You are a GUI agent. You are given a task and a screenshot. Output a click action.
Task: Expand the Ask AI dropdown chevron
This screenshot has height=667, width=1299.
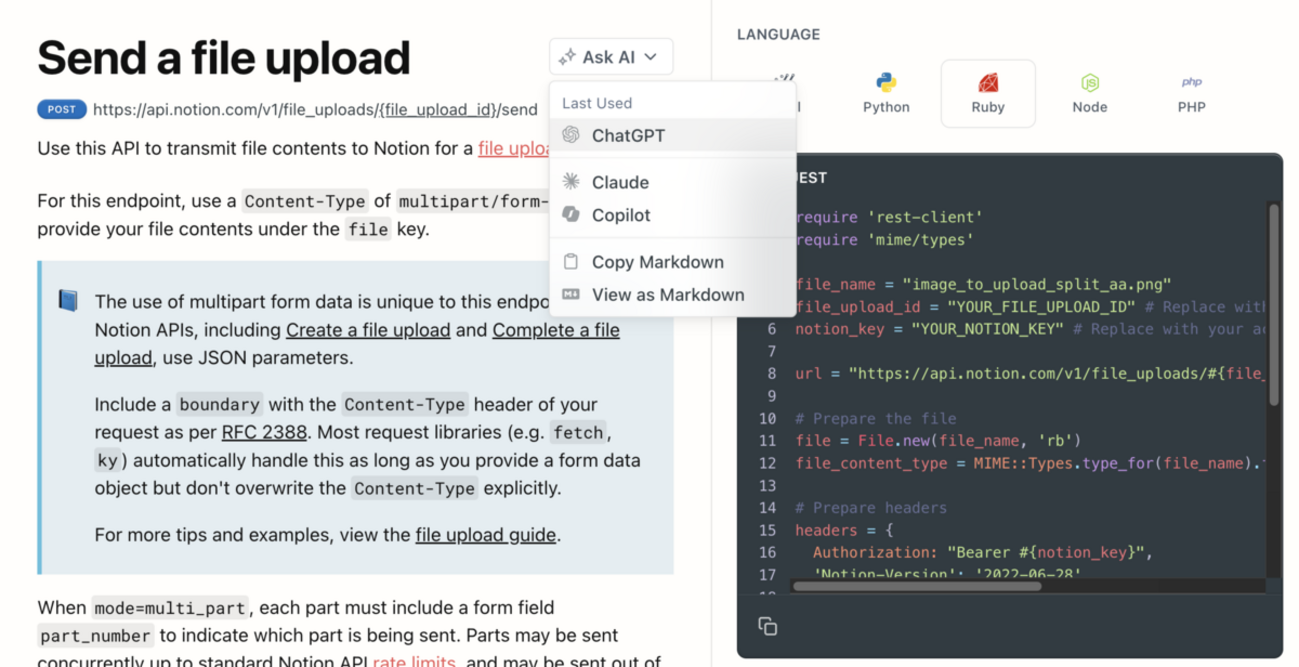[x=651, y=57]
